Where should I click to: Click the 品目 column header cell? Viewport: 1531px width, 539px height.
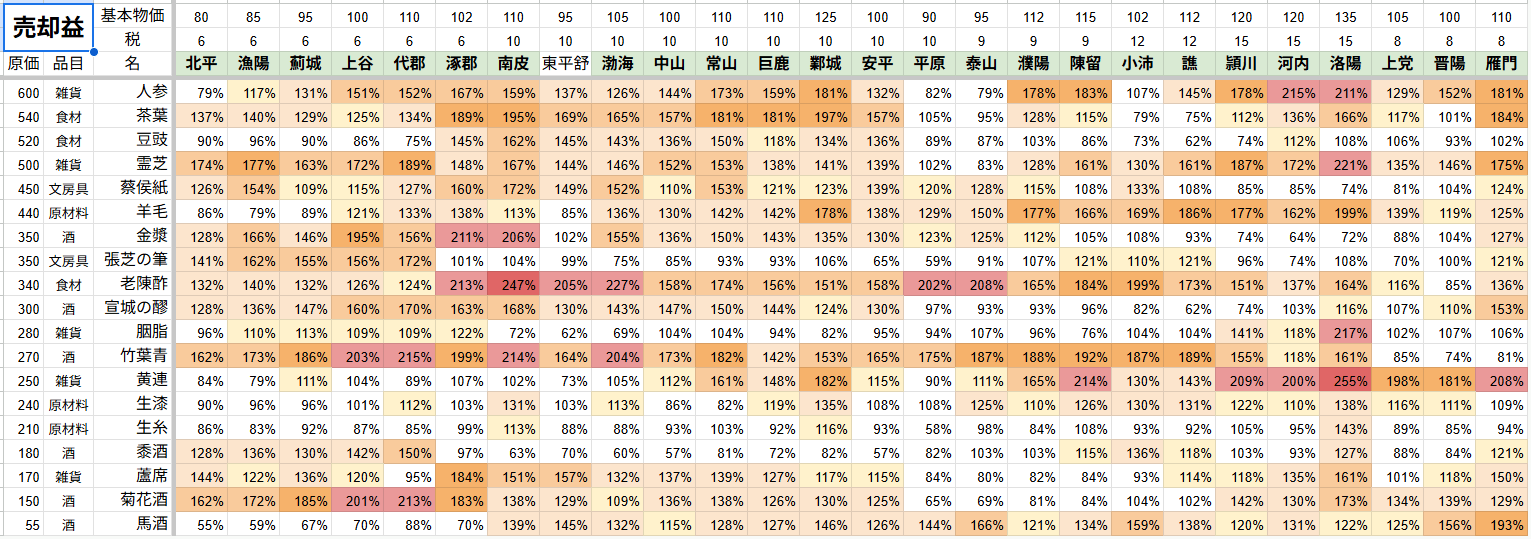pyautogui.click(x=69, y=63)
